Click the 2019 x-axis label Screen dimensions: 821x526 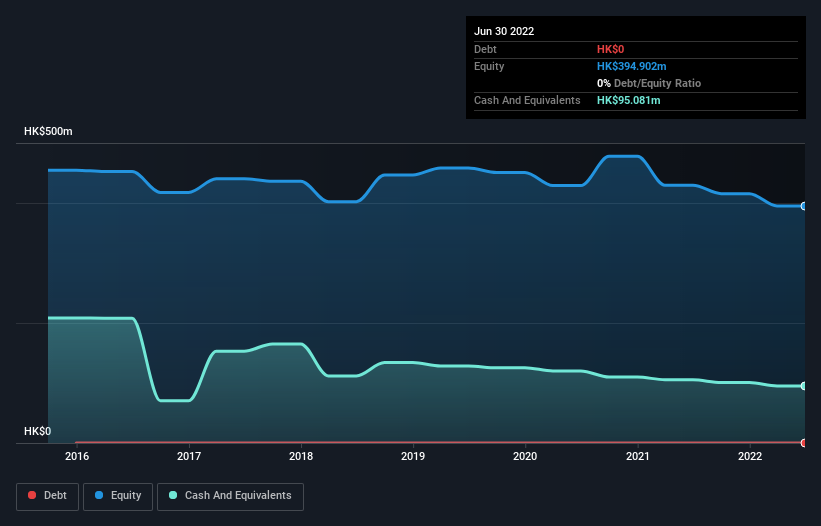click(413, 456)
